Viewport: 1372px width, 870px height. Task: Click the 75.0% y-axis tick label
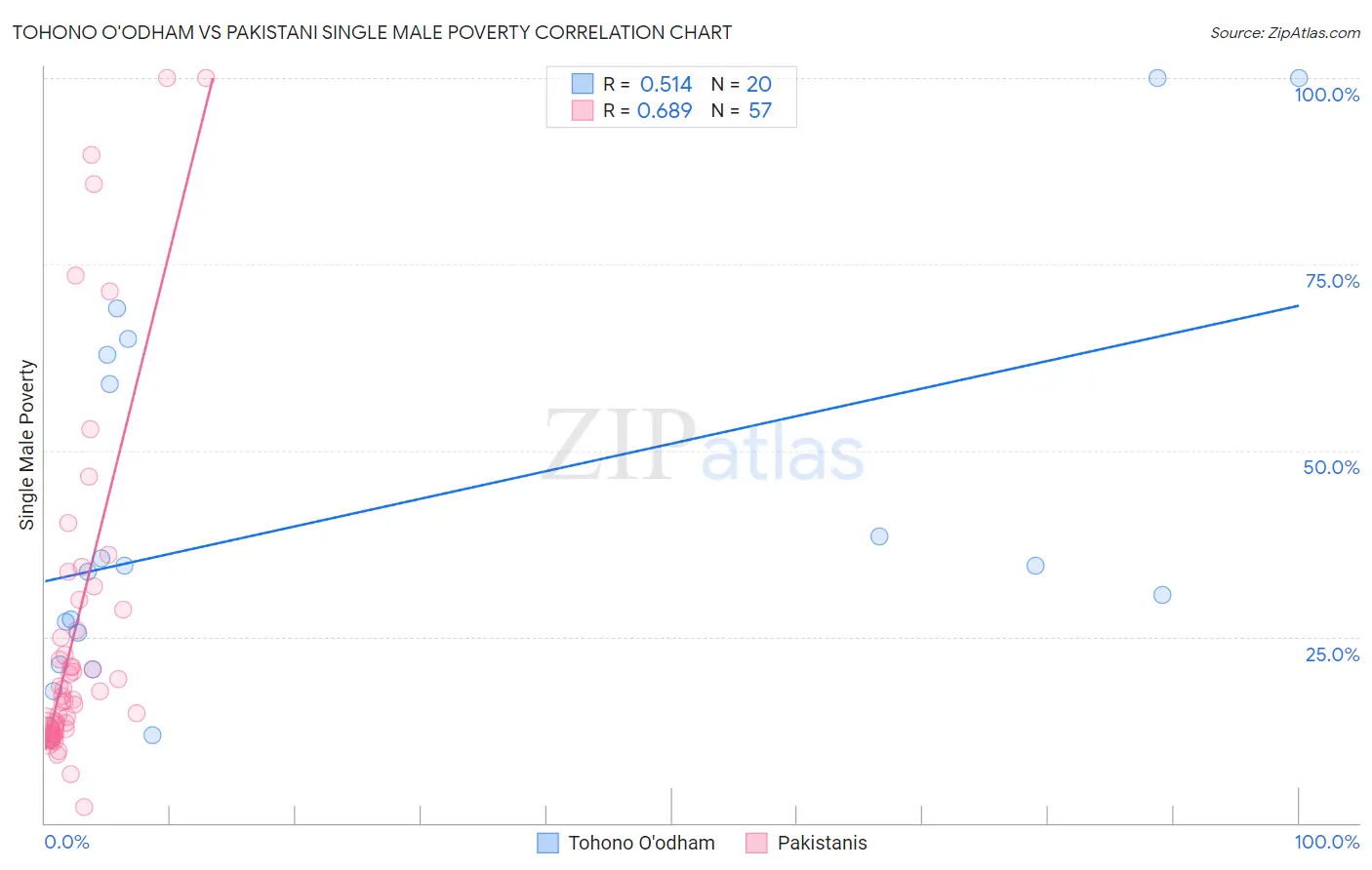point(1332,281)
